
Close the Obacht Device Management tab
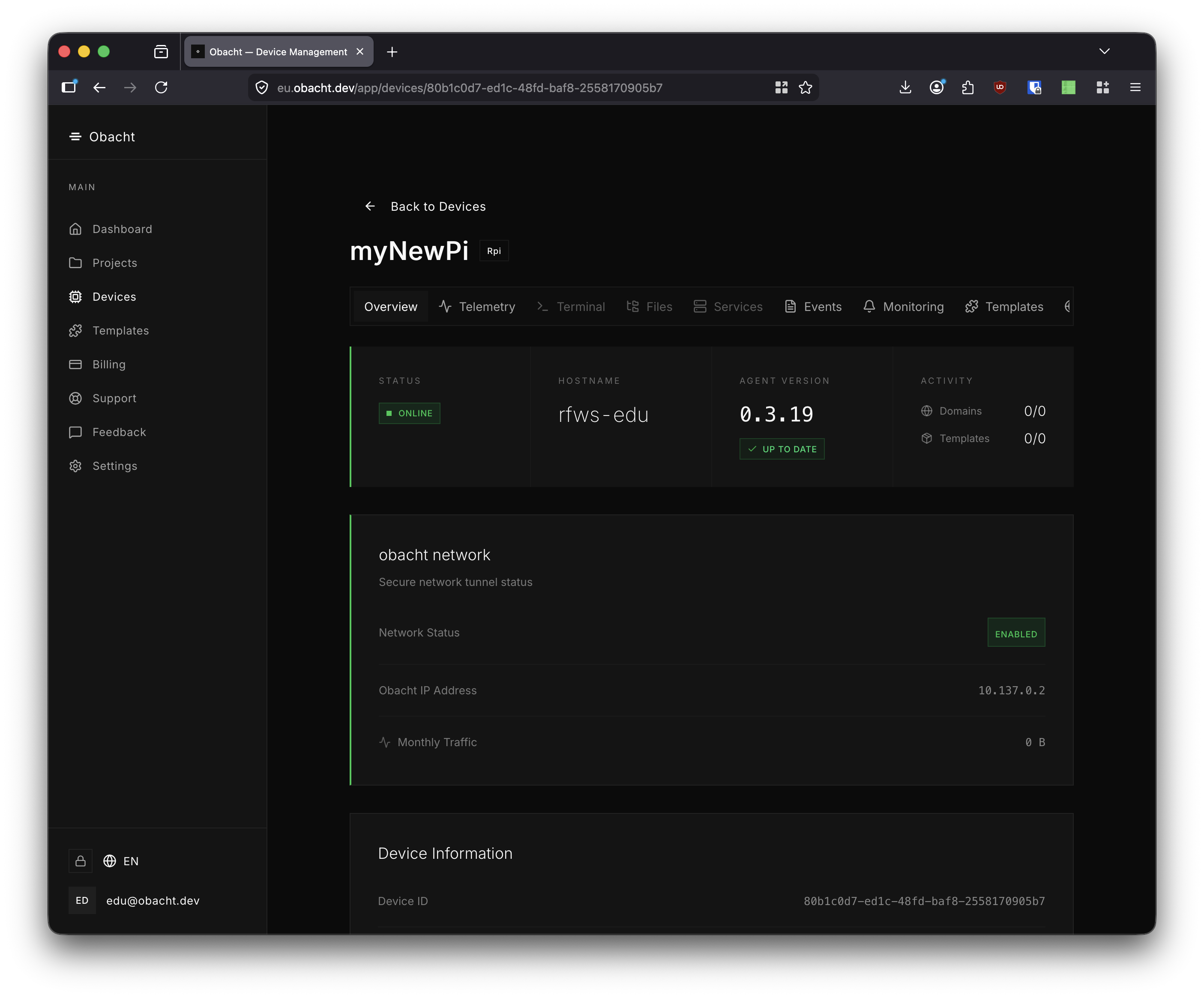point(360,51)
